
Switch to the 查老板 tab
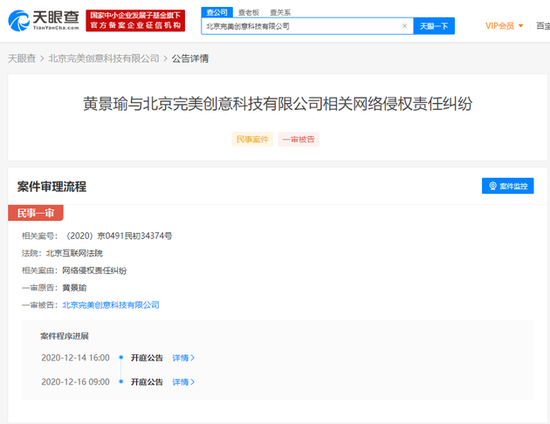coord(249,13)
